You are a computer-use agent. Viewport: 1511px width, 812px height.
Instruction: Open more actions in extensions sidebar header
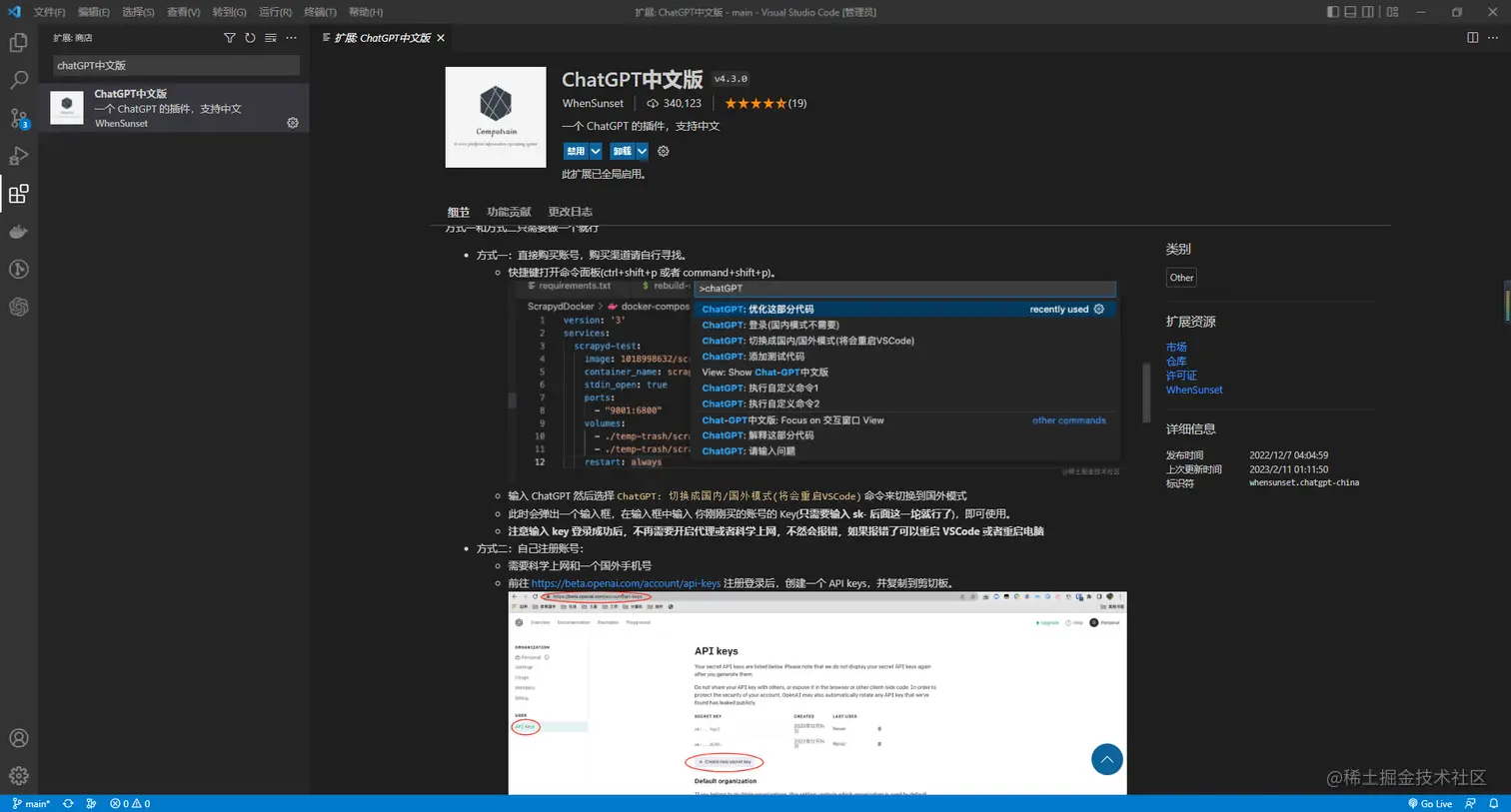coord(292,38)
